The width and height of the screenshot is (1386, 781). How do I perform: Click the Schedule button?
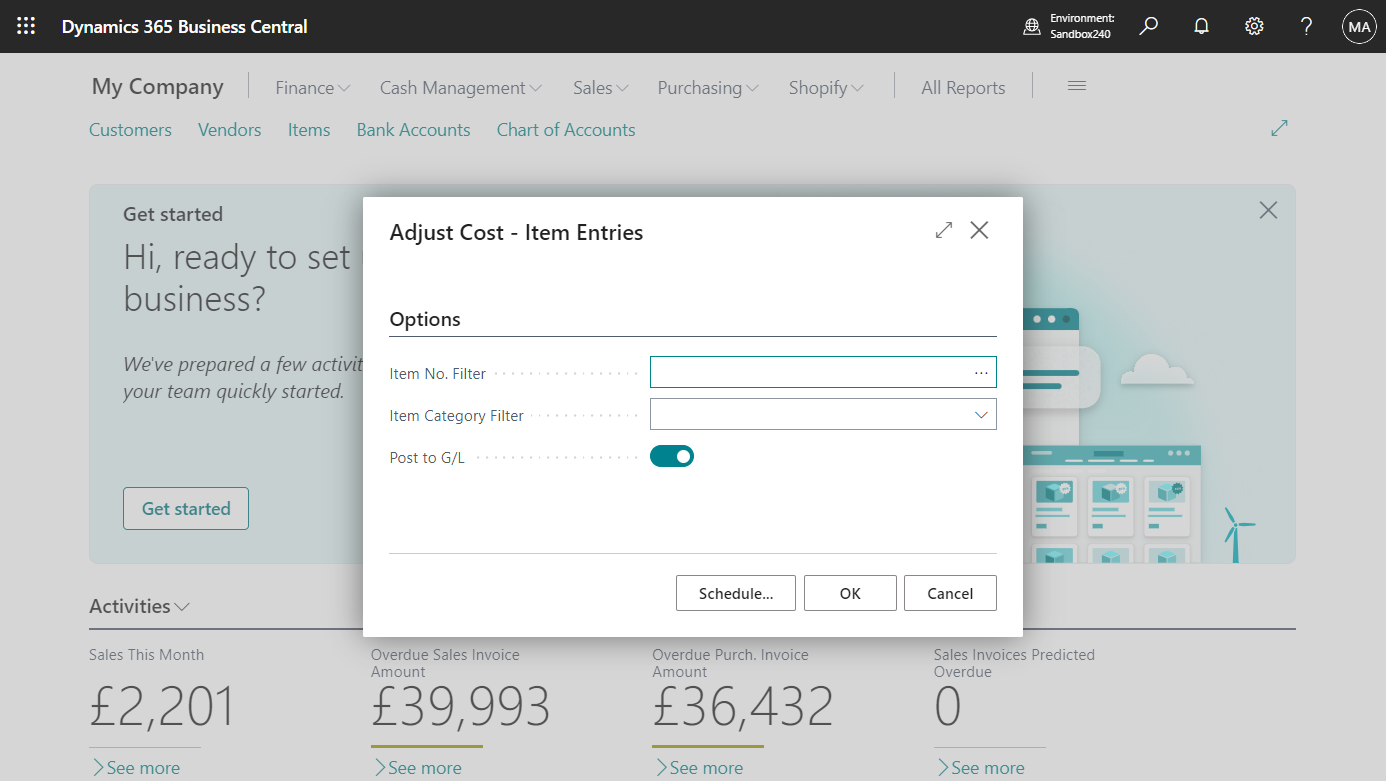coord(736,593)
